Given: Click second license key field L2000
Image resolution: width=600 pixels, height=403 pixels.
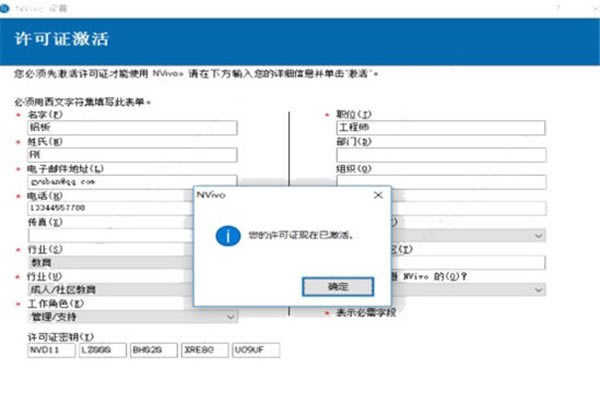Looking at the screenshot, I should [103, 350].
